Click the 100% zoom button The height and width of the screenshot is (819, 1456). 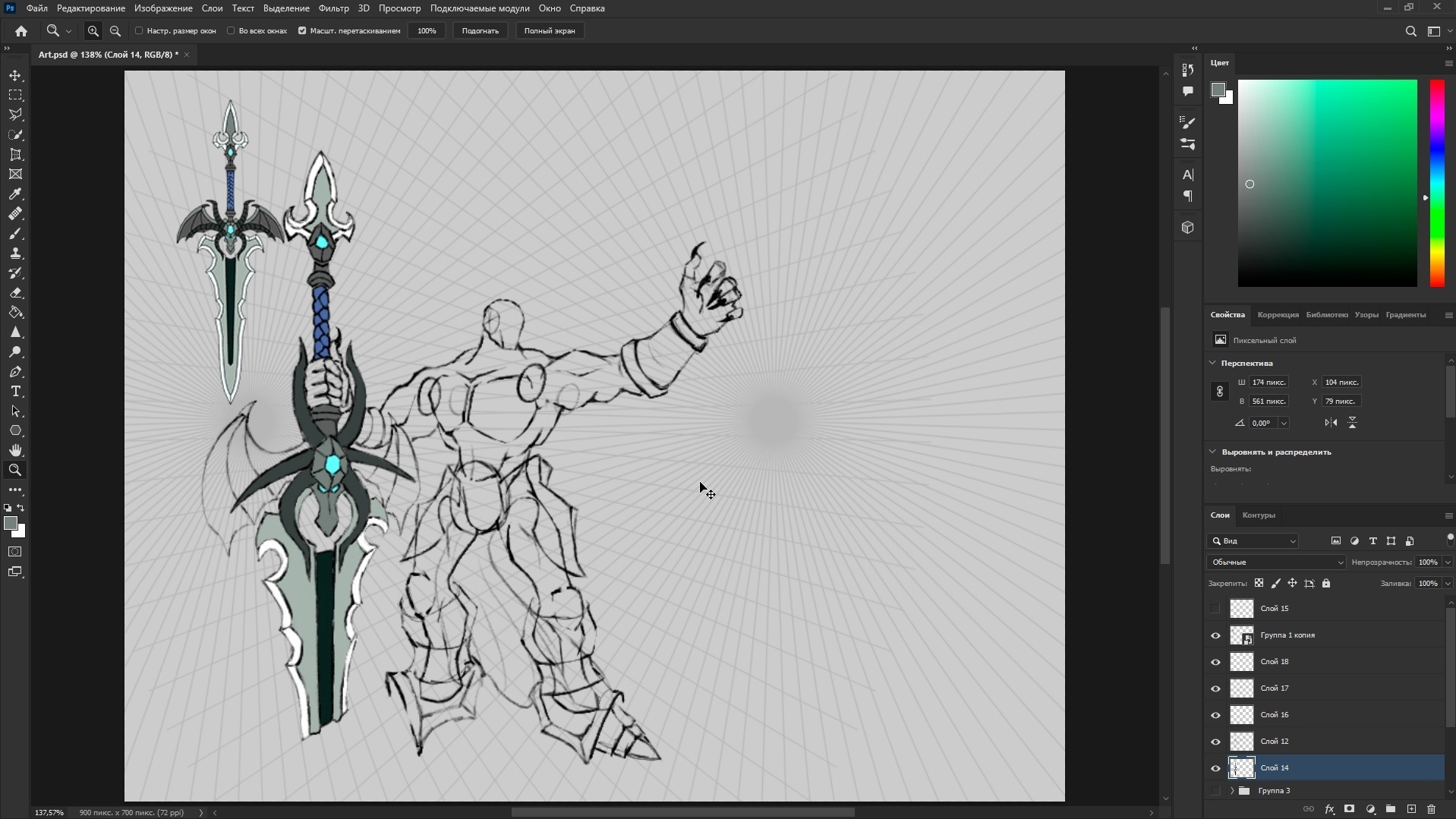coord(427,31)
